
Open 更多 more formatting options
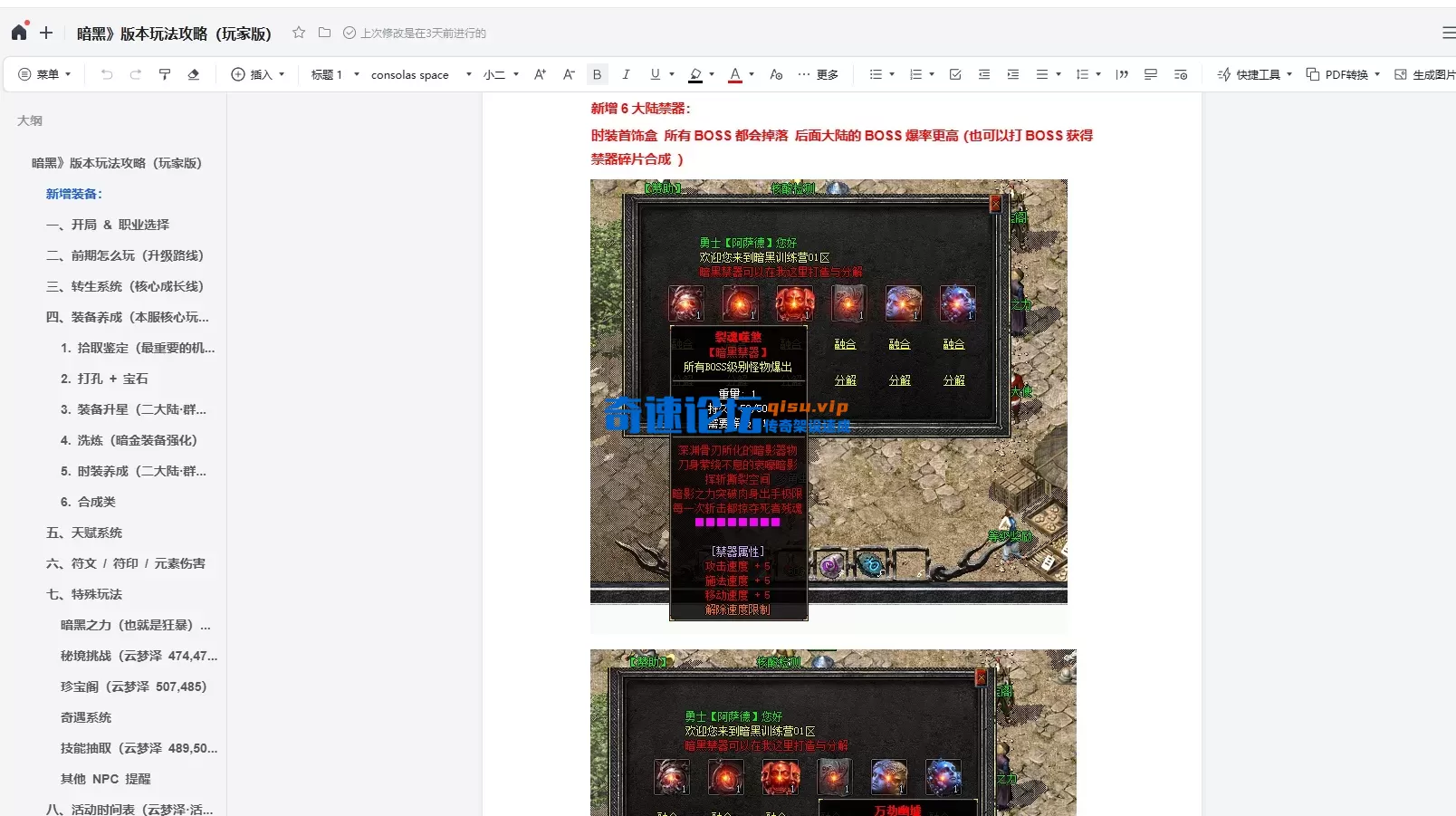(819, 74)
